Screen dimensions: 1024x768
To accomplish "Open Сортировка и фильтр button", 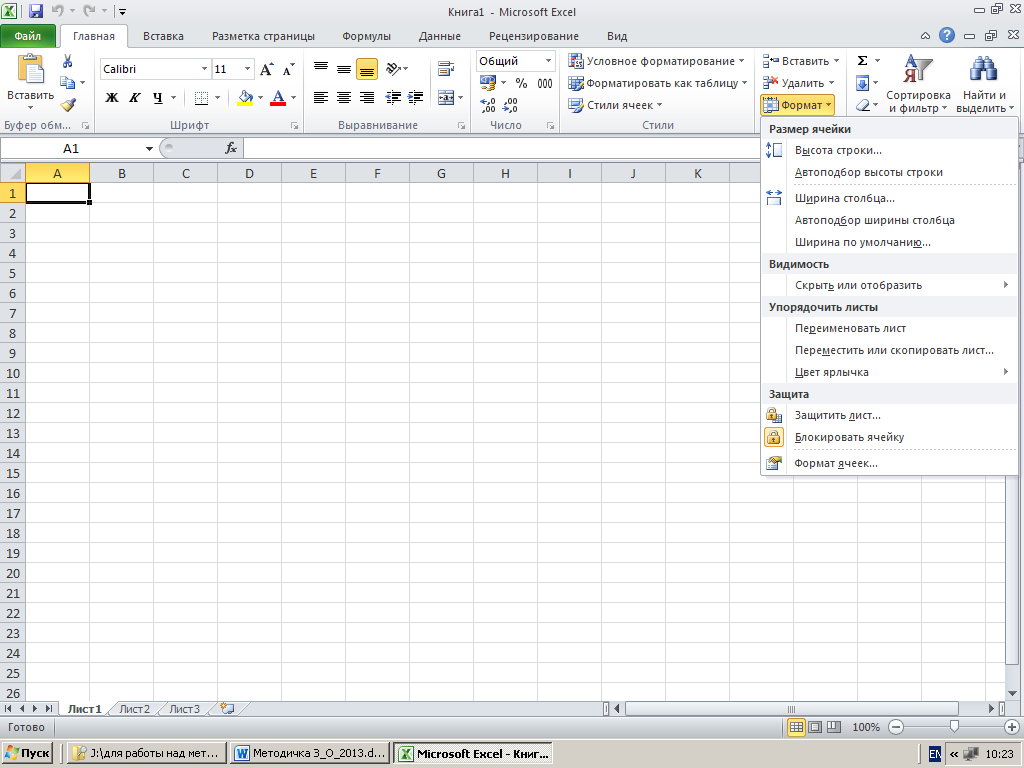I will (x=918, y=83).
